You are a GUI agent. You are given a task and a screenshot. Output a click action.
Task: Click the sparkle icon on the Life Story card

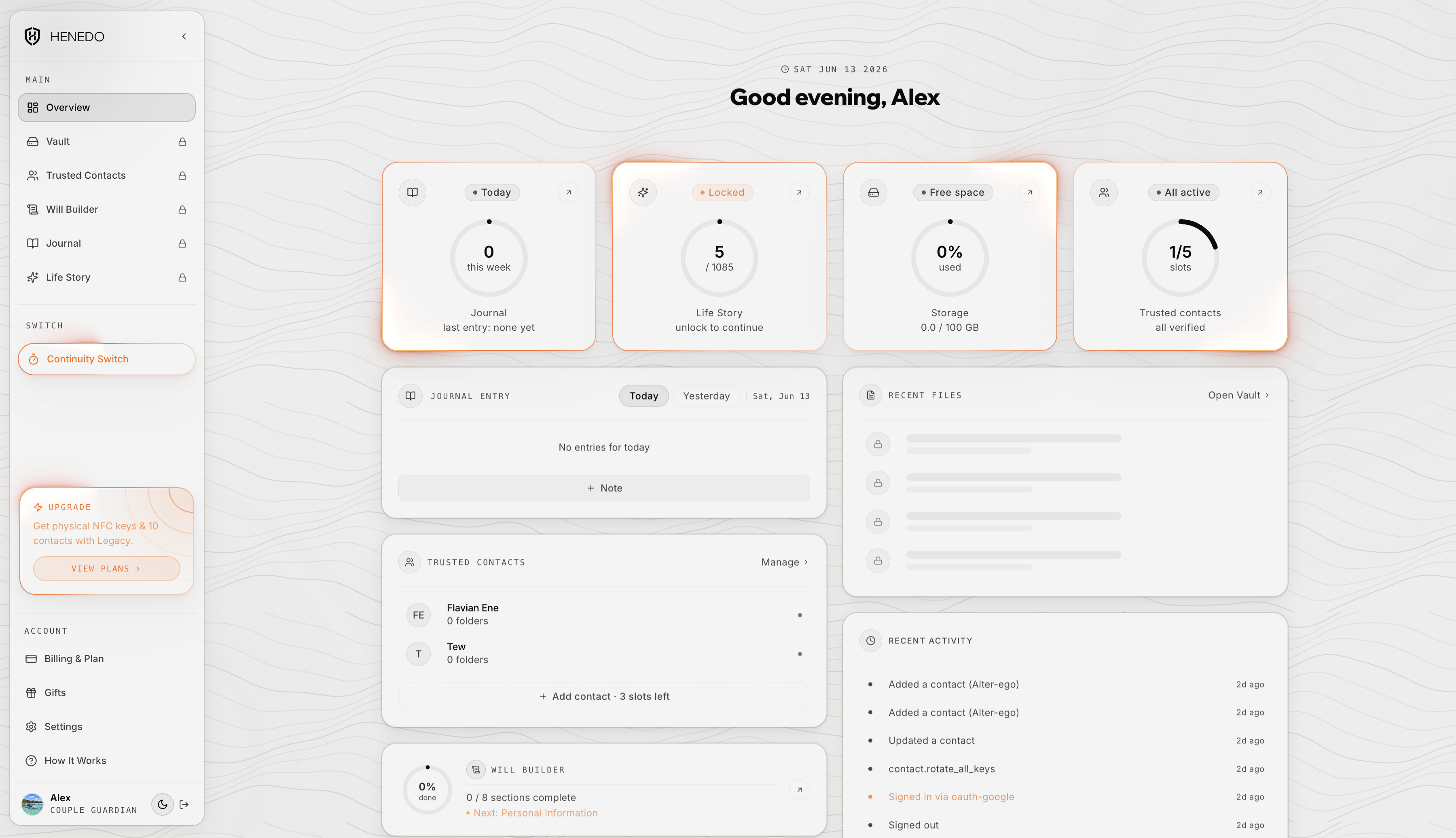(x=643, y=193)
